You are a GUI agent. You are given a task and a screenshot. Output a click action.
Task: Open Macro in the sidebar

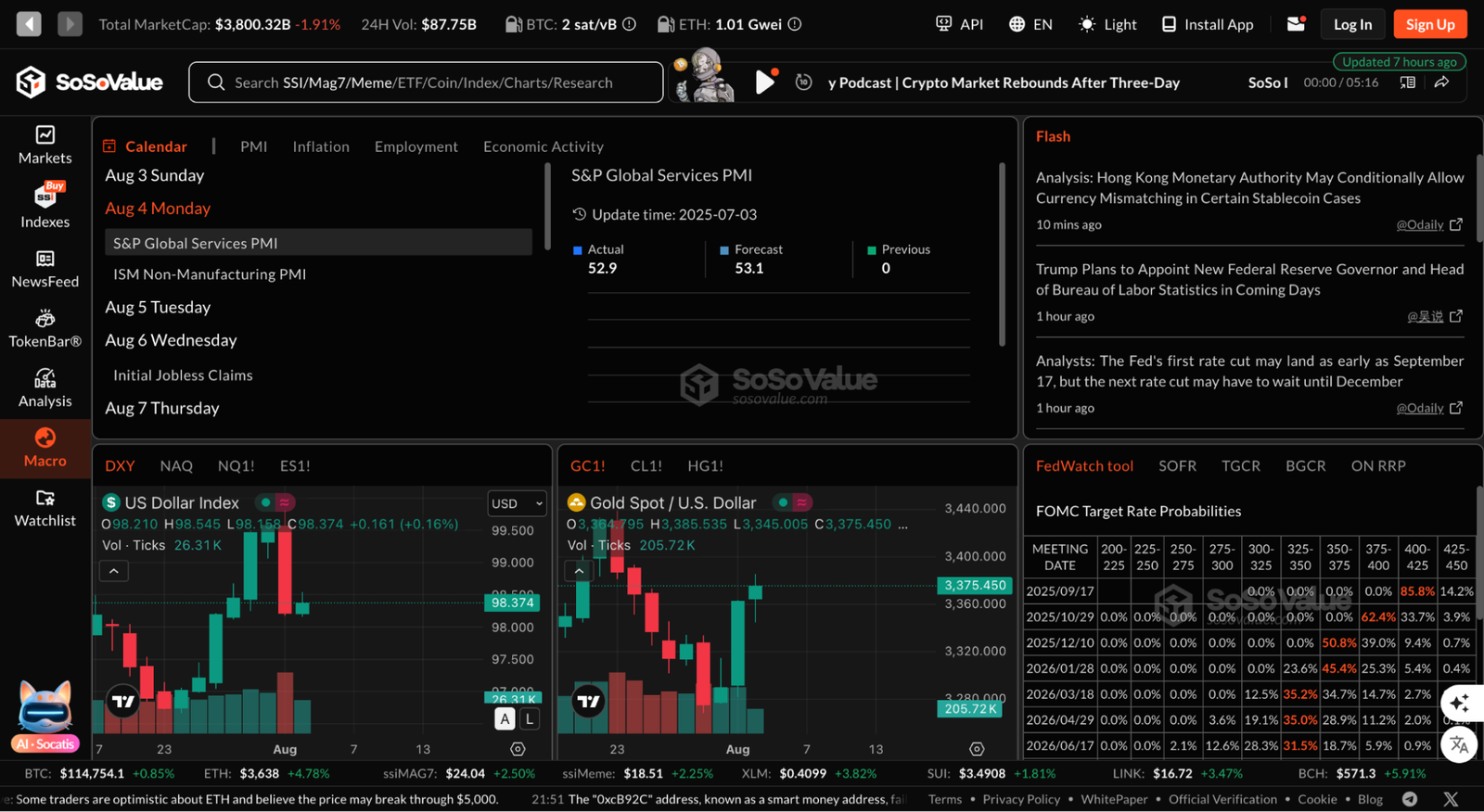tap(45, 449)
